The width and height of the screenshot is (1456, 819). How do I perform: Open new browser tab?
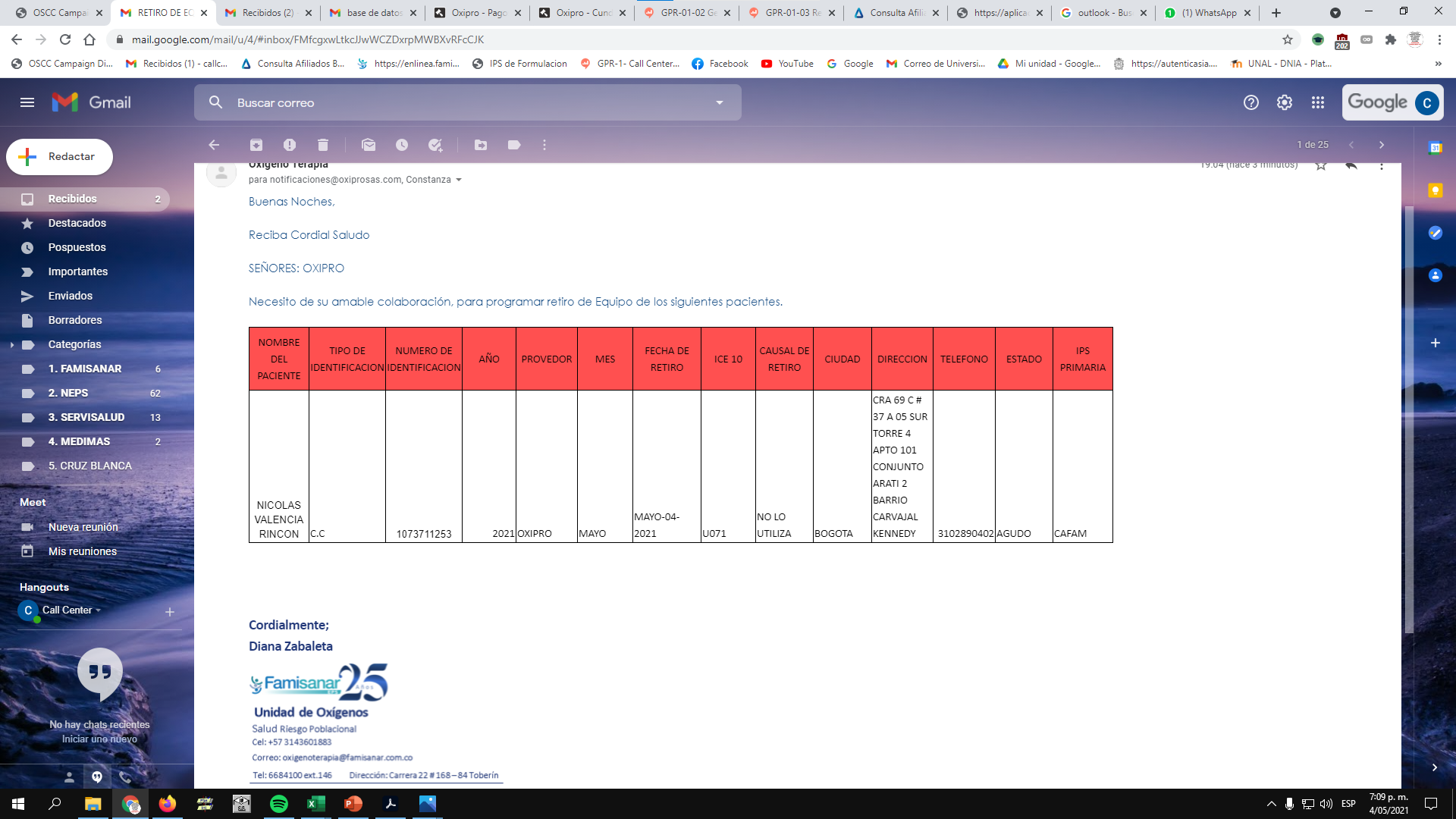[x=1276, y=13]
